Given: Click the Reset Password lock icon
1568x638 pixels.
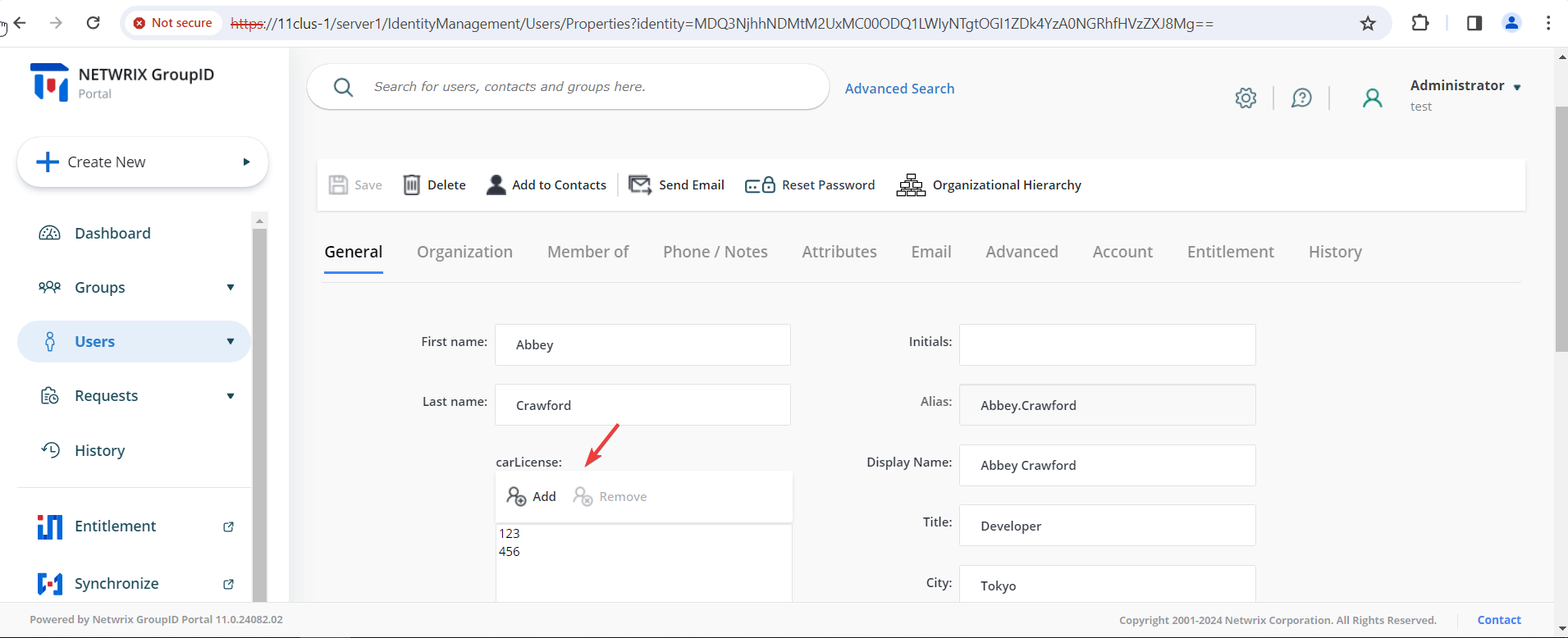Looking at the screenshot, I should coord(760,185).
